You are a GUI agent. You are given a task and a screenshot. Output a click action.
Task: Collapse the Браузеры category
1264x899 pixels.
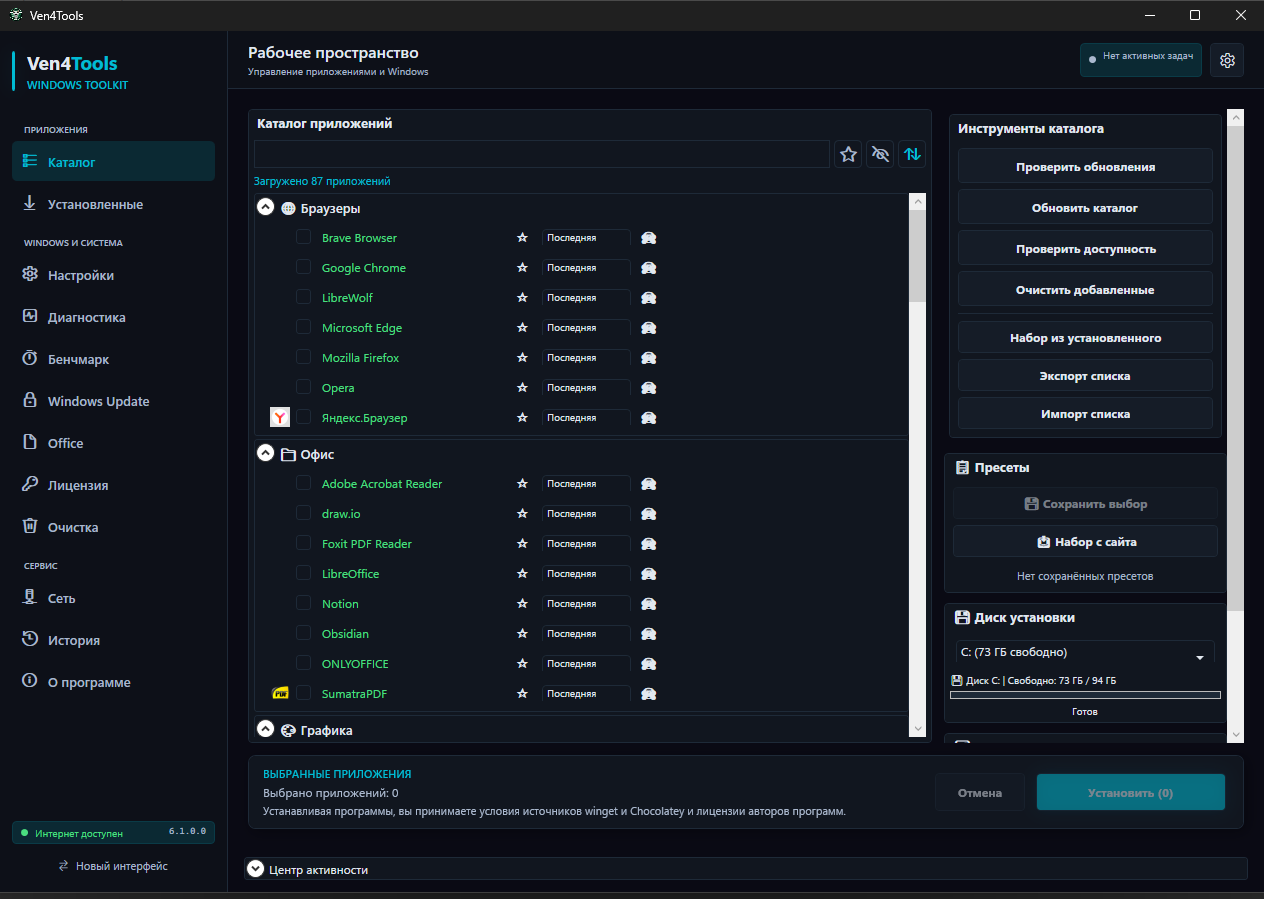point(265,207)
